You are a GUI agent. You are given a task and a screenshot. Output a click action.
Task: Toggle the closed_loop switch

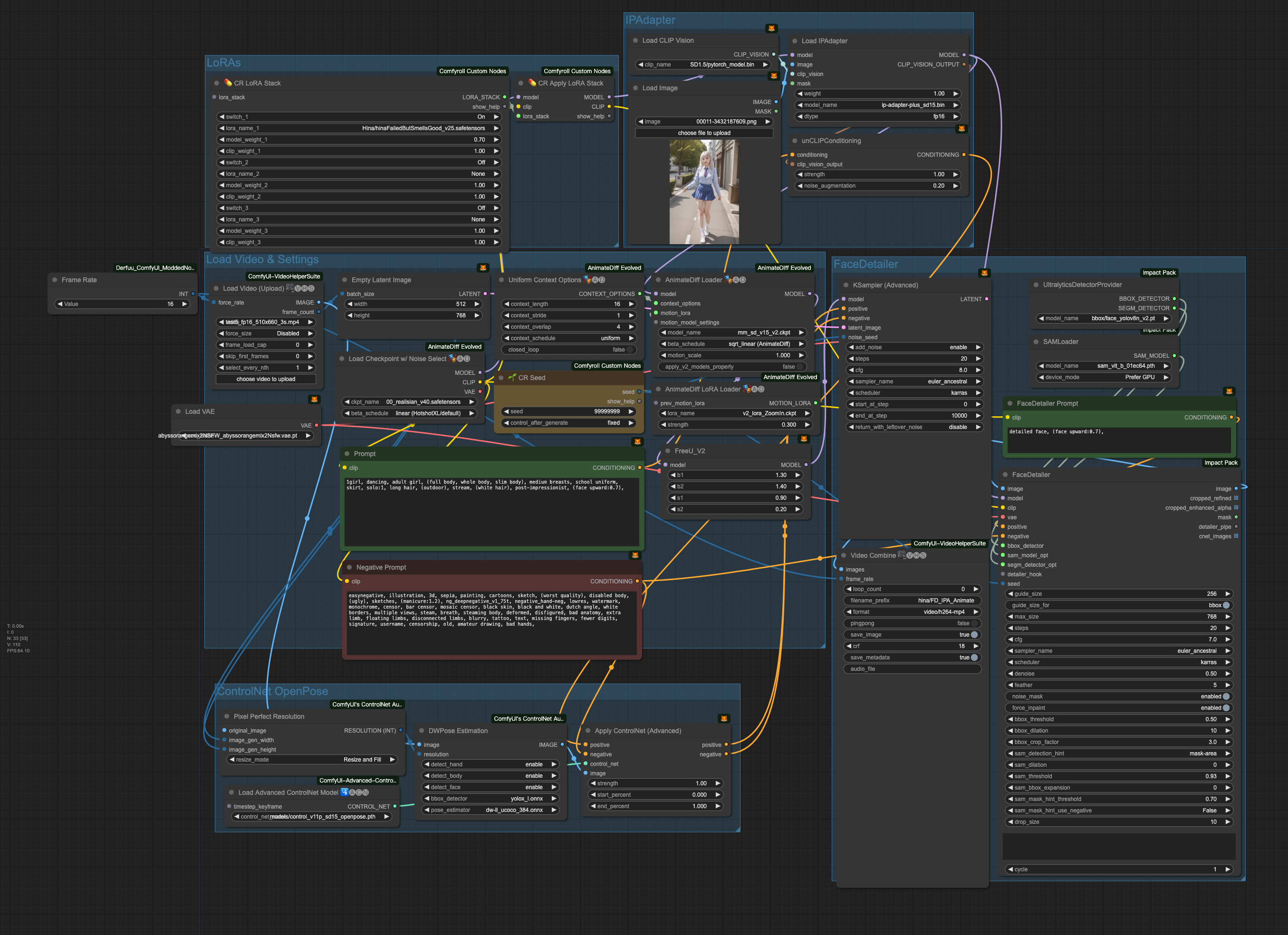[x=629, y=350]
